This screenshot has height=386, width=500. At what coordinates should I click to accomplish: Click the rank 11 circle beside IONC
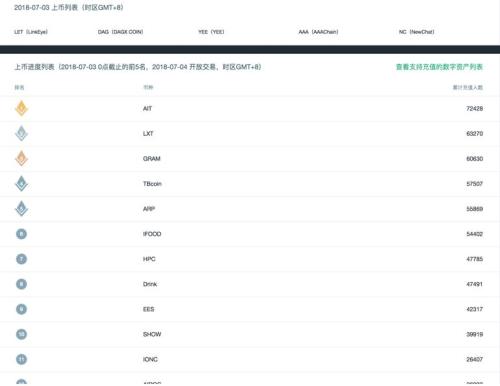click(x=21, y=359)
